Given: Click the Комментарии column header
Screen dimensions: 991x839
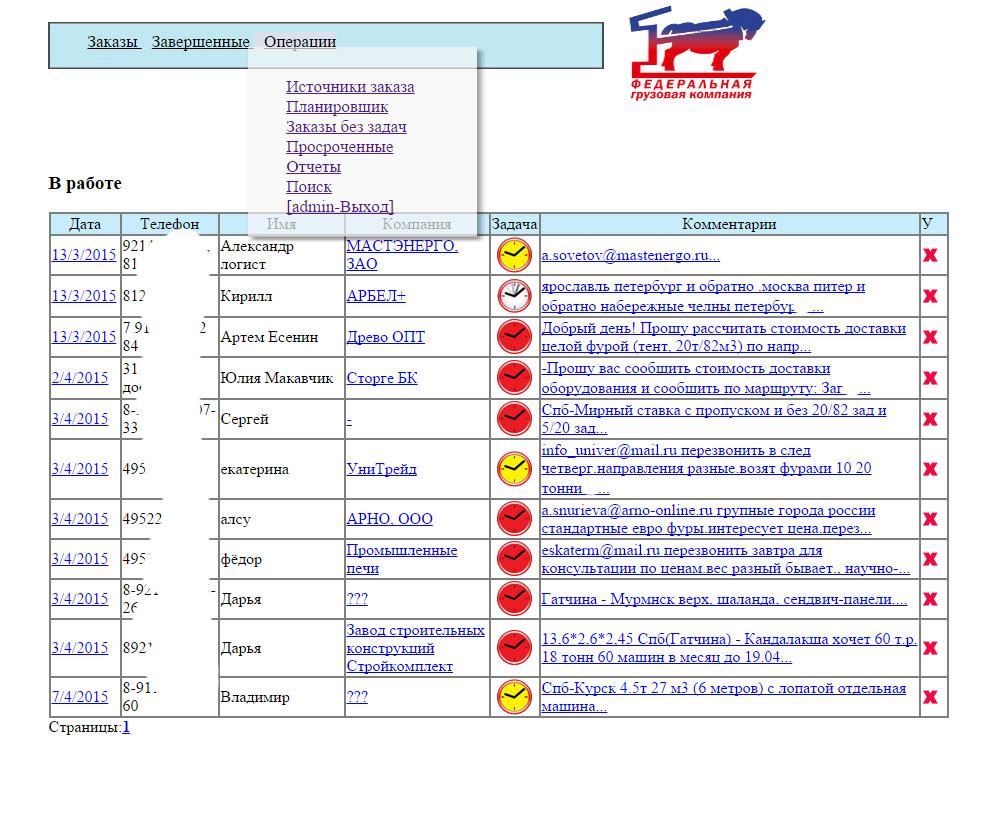Looking at the screenshot, I should click(729, 224).
